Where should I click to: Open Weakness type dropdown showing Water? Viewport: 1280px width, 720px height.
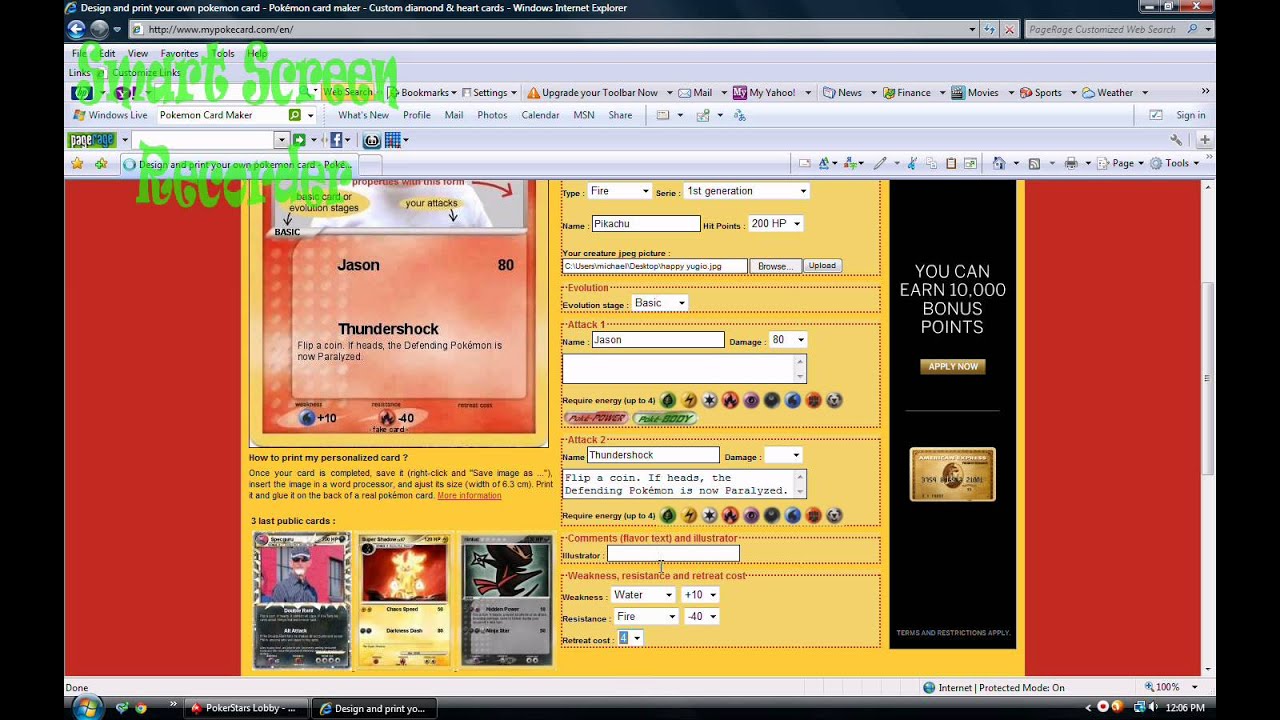pos(643,595)
